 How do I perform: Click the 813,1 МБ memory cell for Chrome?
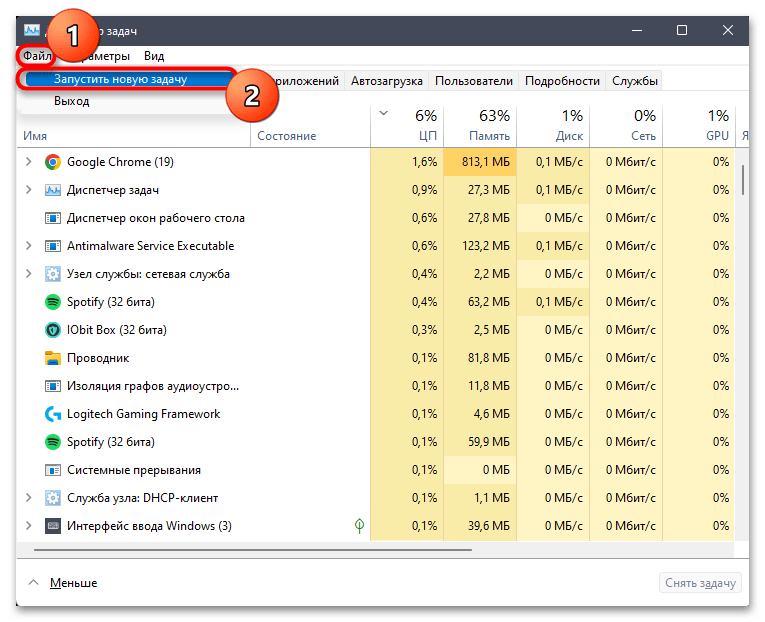pos(480,162)
